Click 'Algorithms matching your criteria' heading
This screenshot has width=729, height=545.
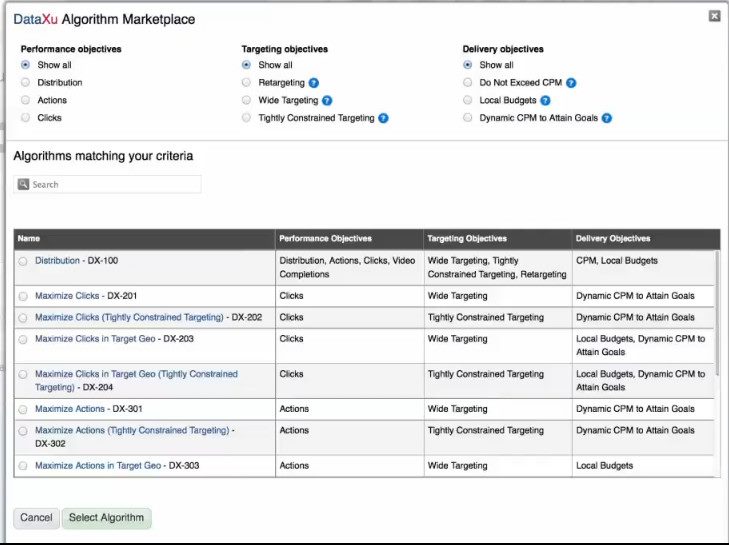pos(103,156)
